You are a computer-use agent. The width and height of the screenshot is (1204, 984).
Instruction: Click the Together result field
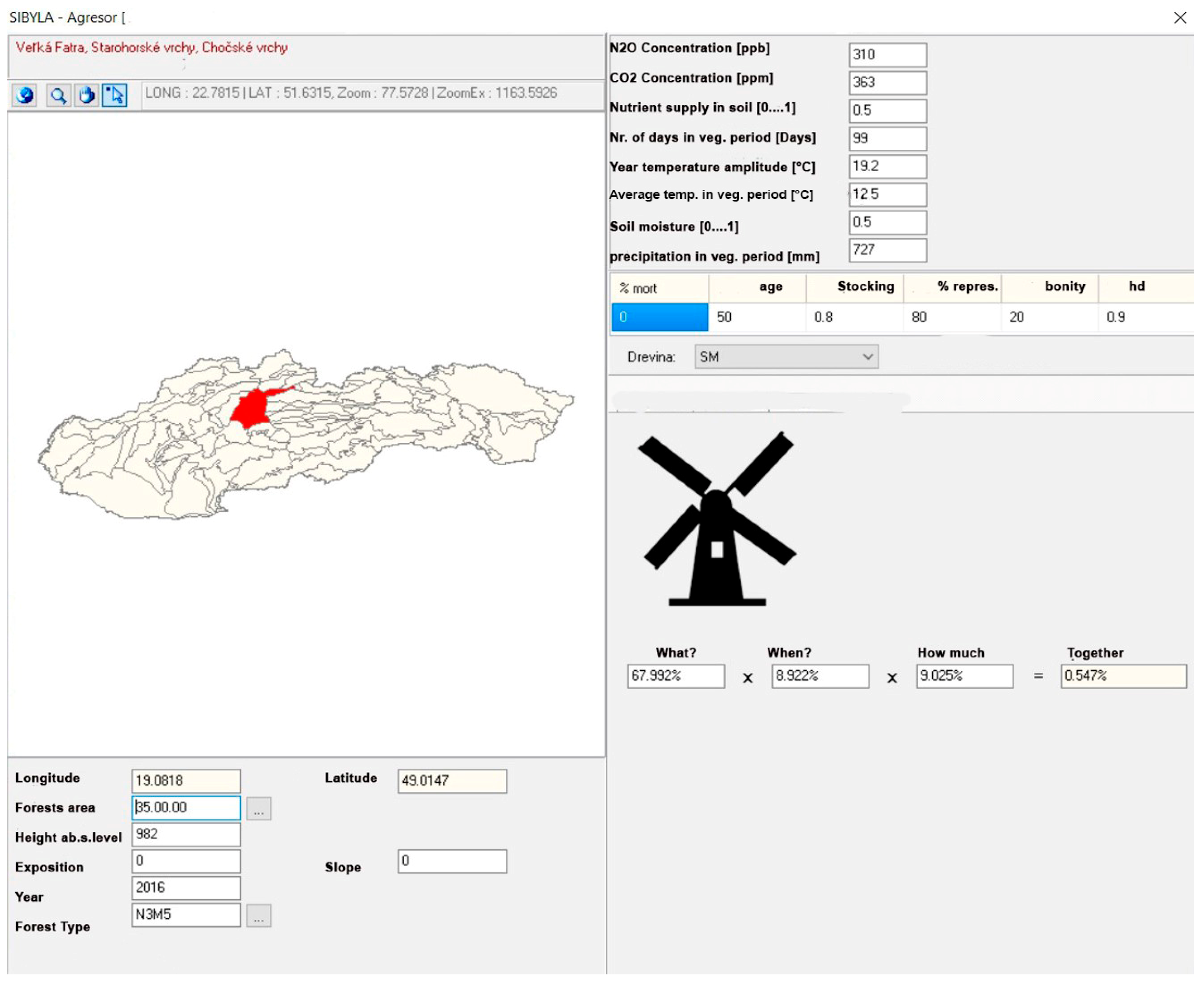click(x=1123, y=676)
